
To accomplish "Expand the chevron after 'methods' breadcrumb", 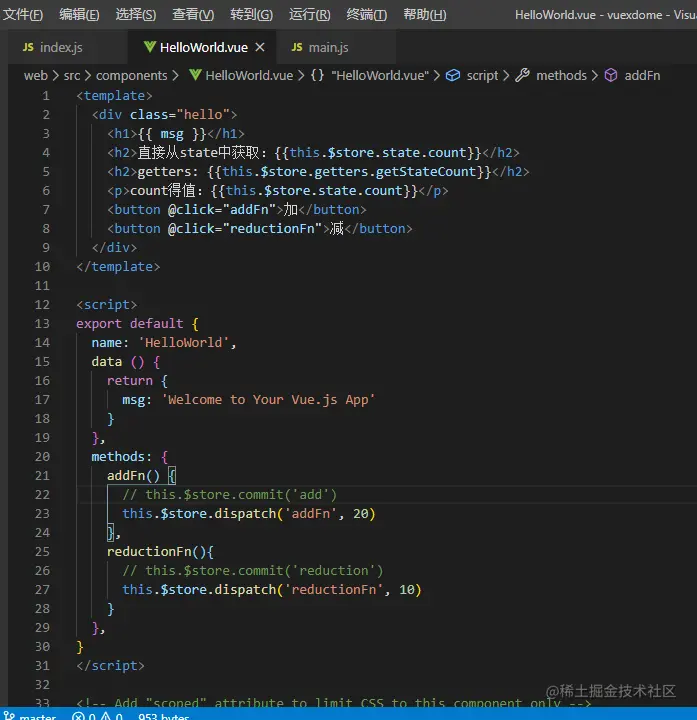I will [595, 75].
